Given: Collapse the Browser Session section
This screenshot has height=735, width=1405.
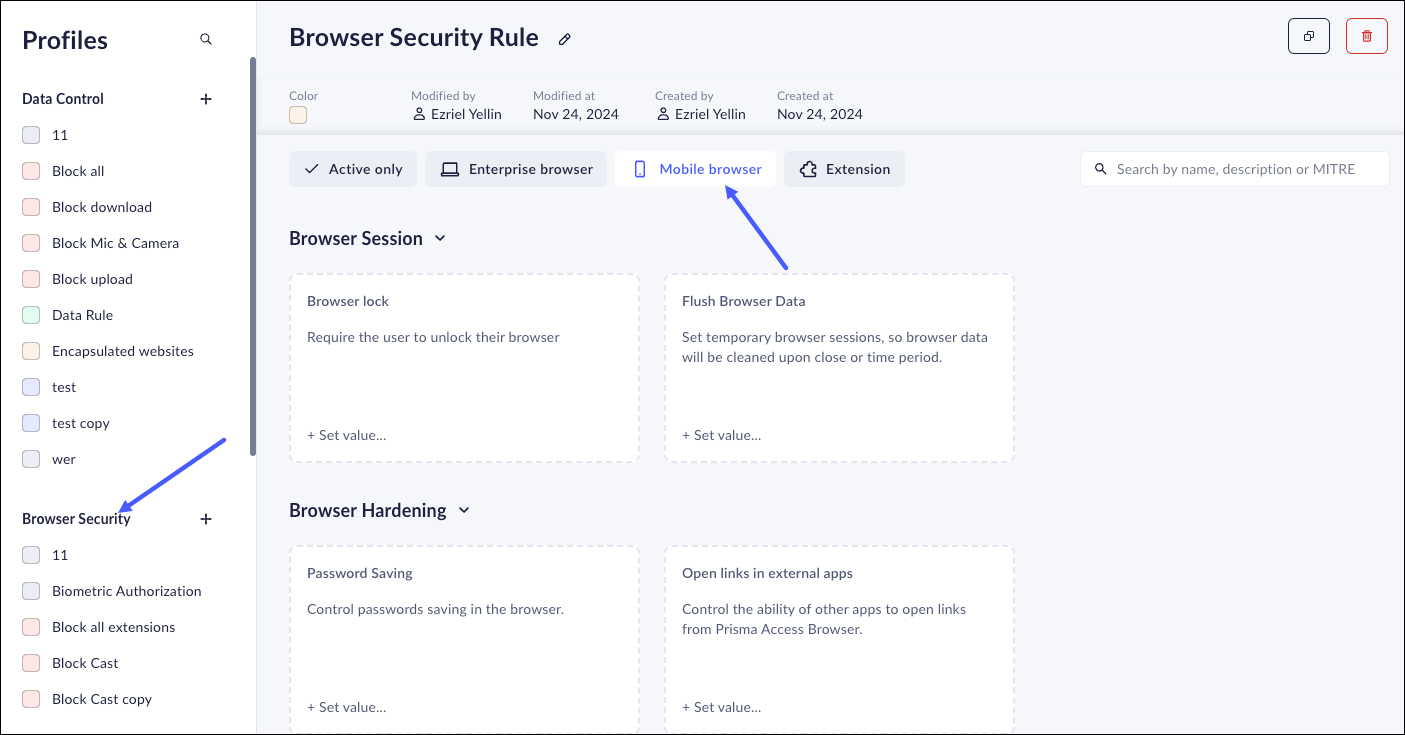Looking at the screenshot, I should [x=440, y=239].
